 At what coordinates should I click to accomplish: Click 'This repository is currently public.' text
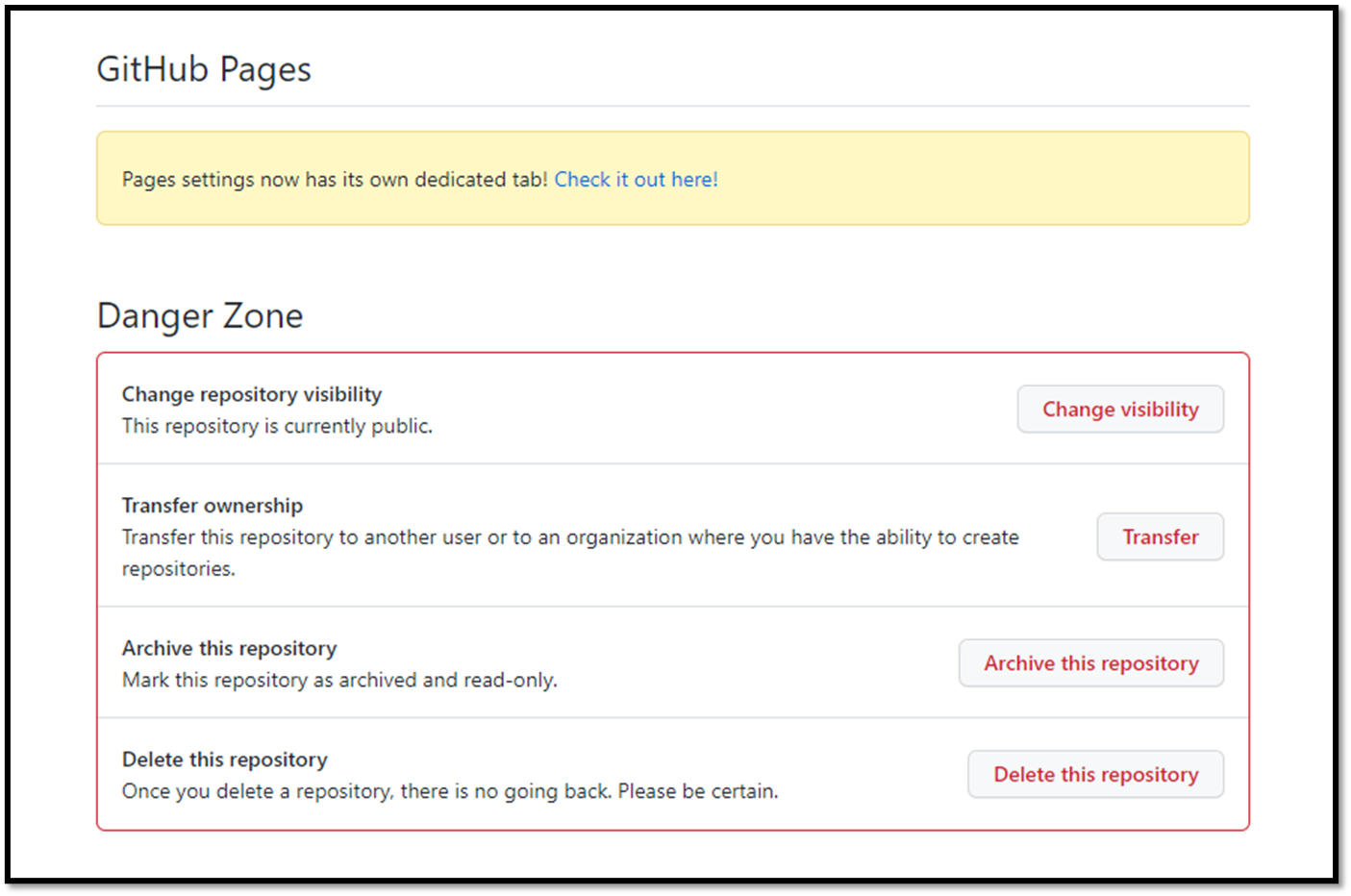(277, 426)
